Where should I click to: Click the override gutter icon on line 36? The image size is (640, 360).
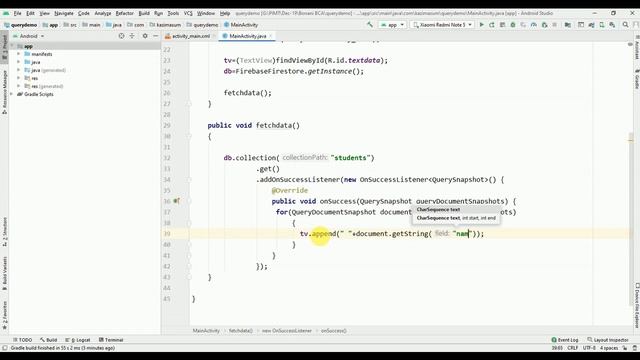176,201
